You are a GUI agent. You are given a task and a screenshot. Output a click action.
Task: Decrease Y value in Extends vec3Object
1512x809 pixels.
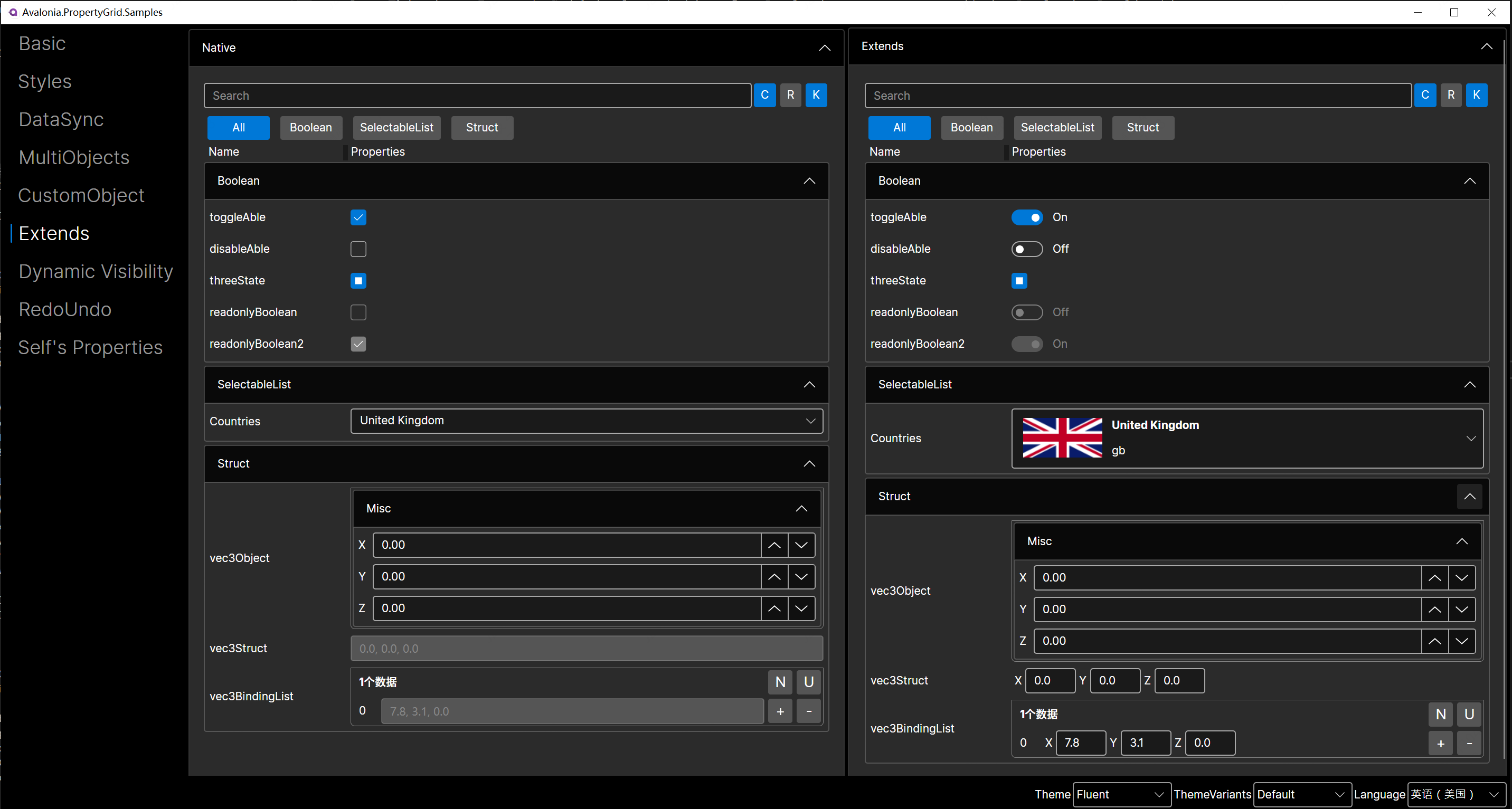click(1461, 610)
